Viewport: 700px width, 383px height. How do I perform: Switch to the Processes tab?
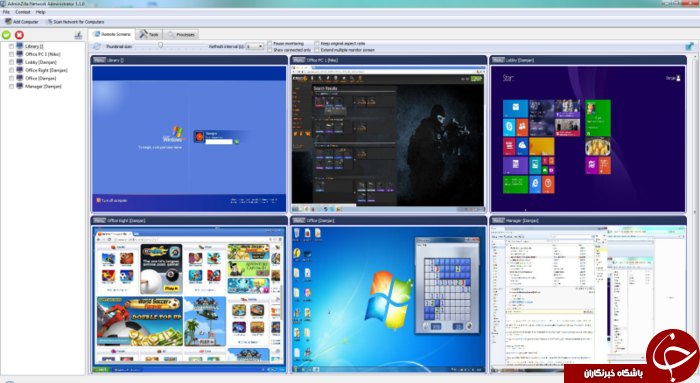pyautogui.click(x=181, y=34)
